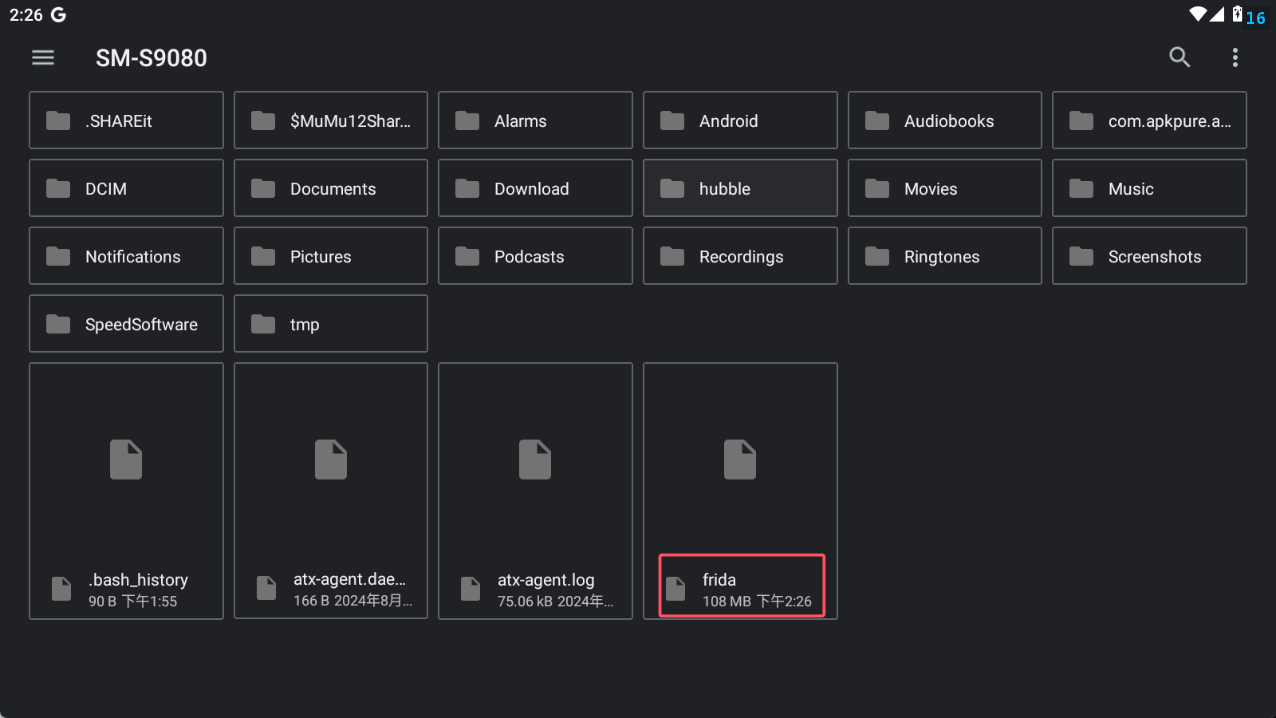Open the hubble folder
This screenshot has height=718, width=1276.
740,189
